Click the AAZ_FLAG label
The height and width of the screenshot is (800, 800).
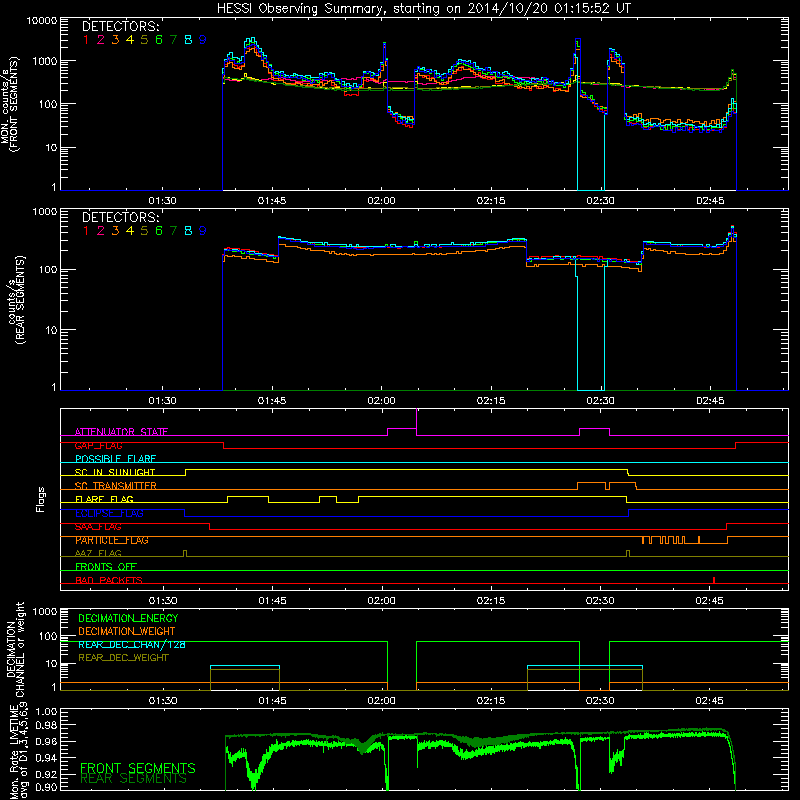[98, 553]
